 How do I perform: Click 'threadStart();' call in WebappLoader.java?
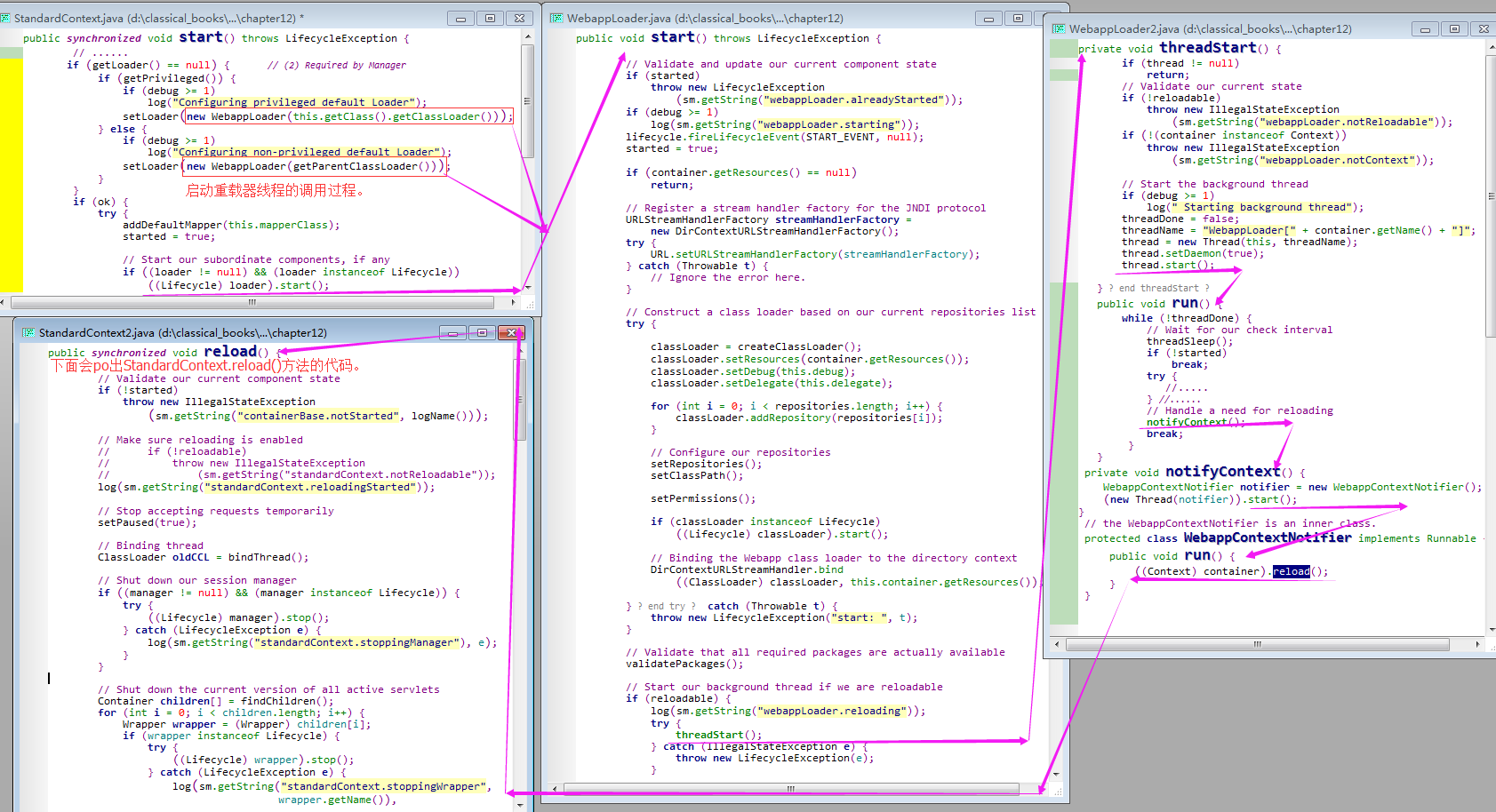tap(719, 735)
